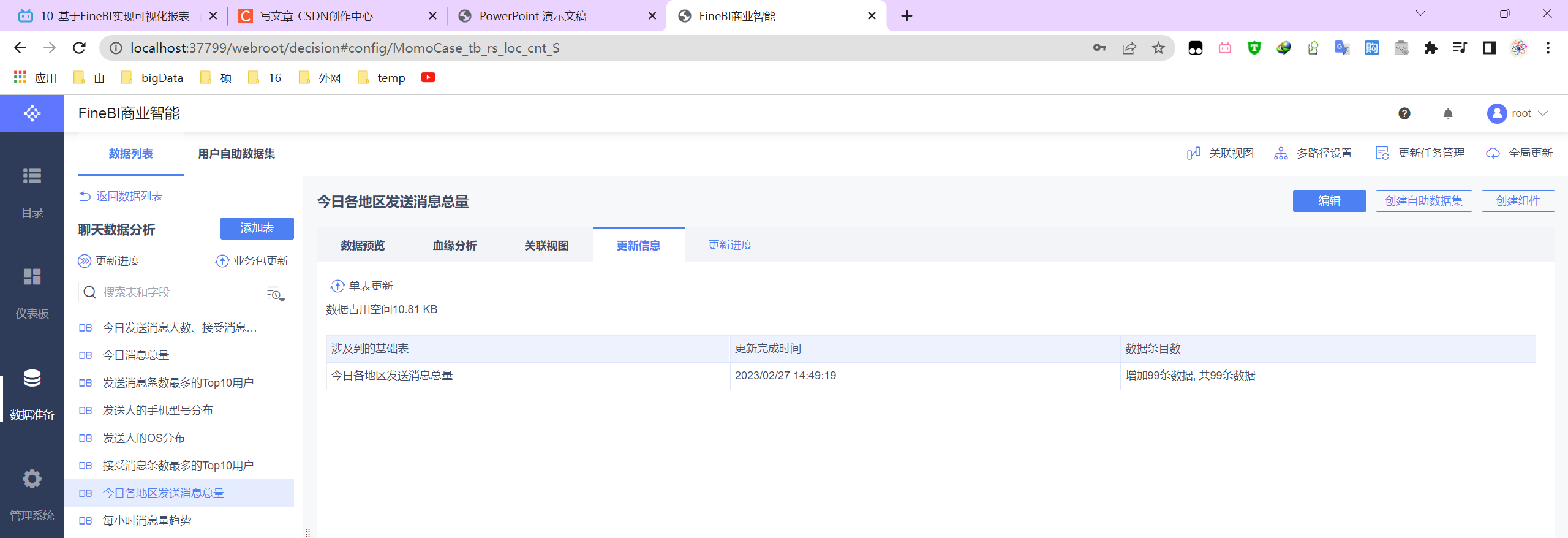This screenshot has width=1568, height=538.
Task: Click the 创建自助数据集 button
Action: (1423, 201)
